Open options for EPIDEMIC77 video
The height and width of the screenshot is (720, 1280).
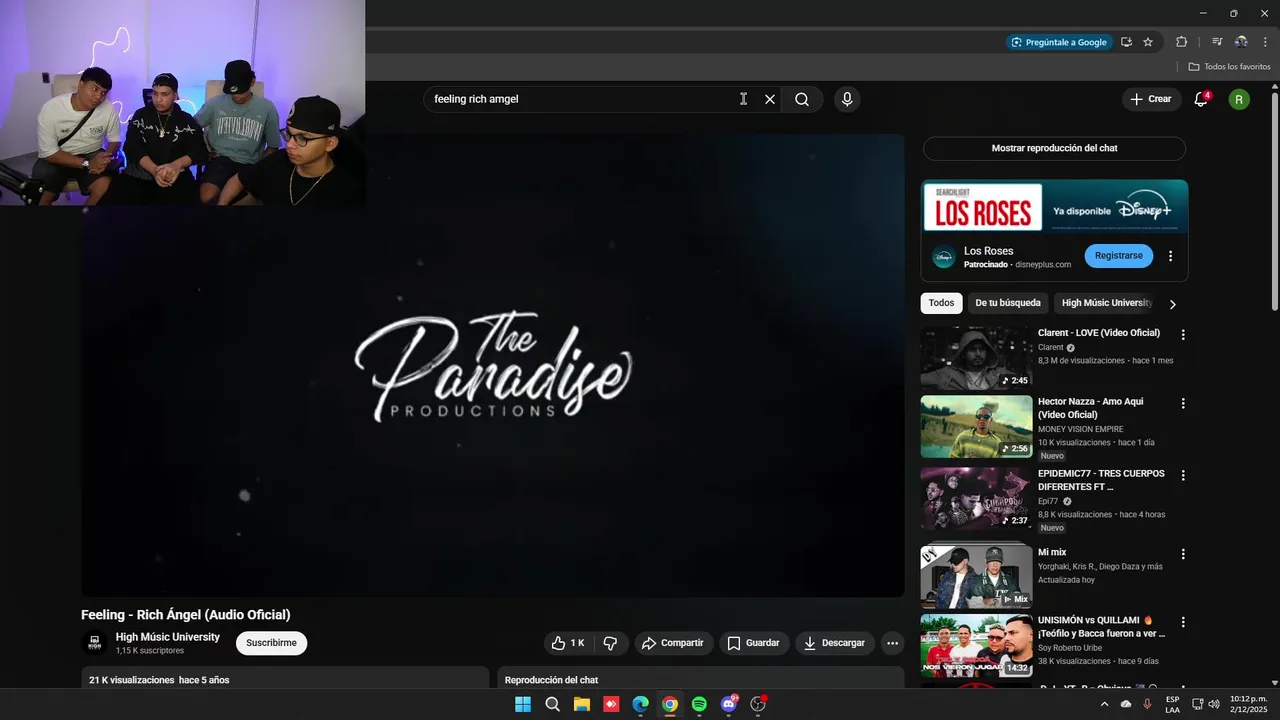point(1183,475)
